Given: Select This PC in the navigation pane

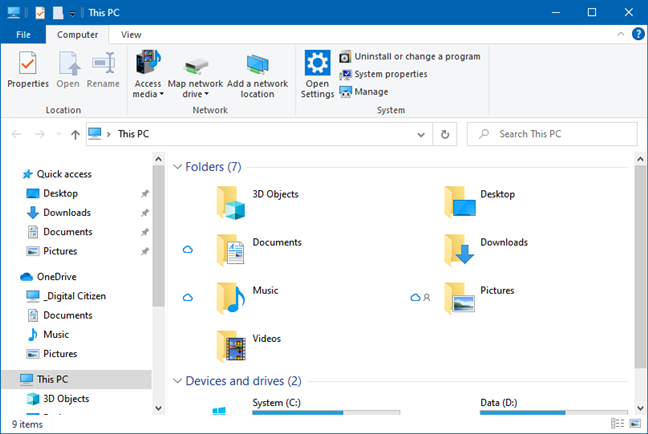Looking at the screenshot, I should (x=77, y=379).
